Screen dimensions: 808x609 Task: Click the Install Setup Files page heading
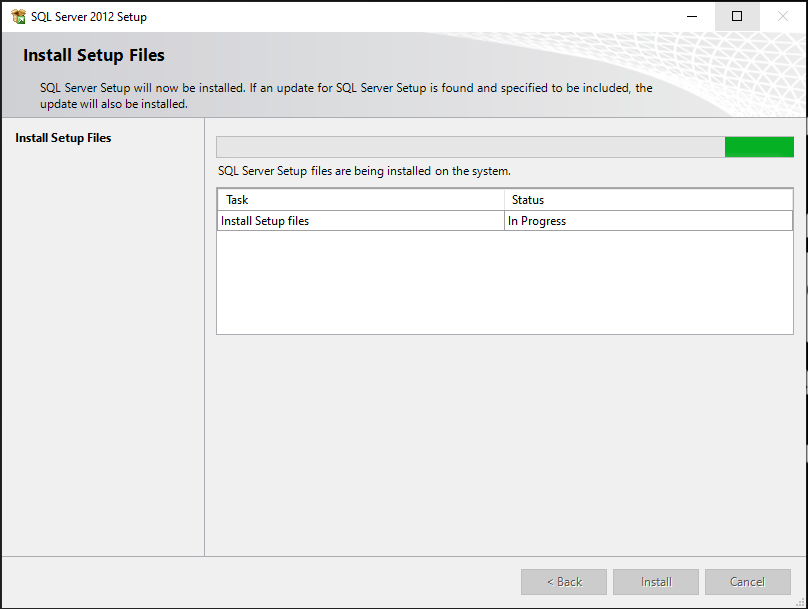94,55
